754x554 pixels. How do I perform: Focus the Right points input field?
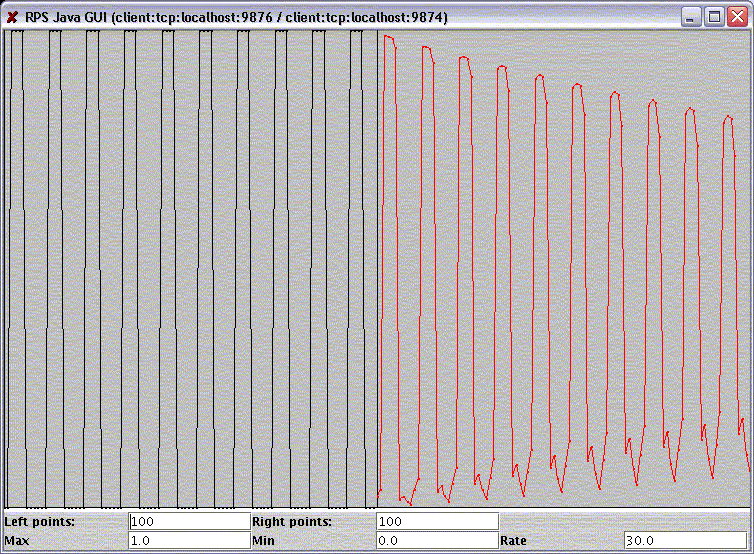point(437,521)
